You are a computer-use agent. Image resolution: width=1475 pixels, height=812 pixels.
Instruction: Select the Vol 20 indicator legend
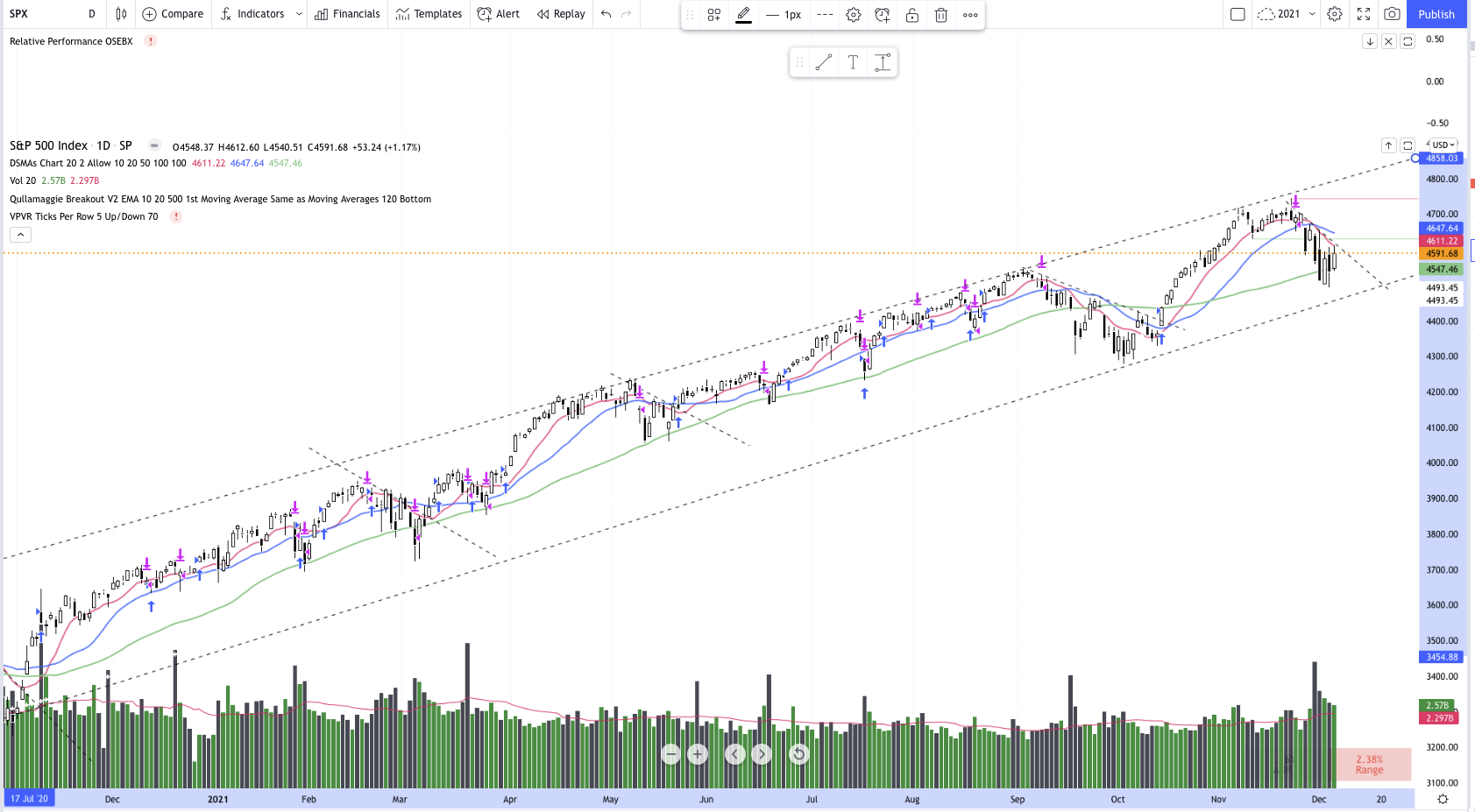click(23, 180)
